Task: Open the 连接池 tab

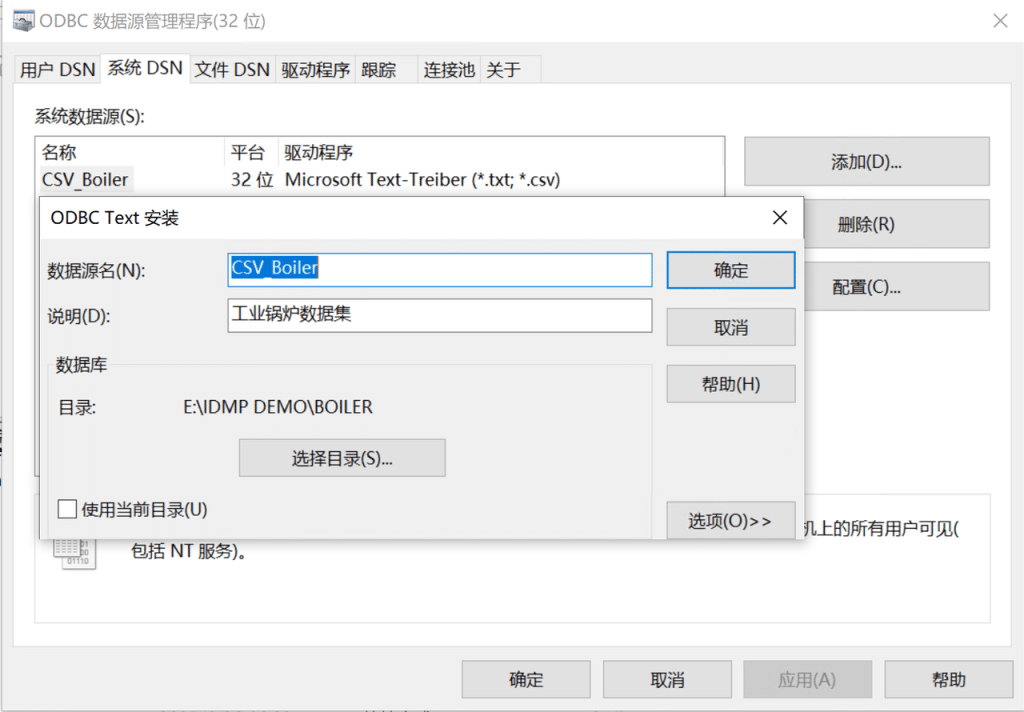Action: click(x=448, y=68)
